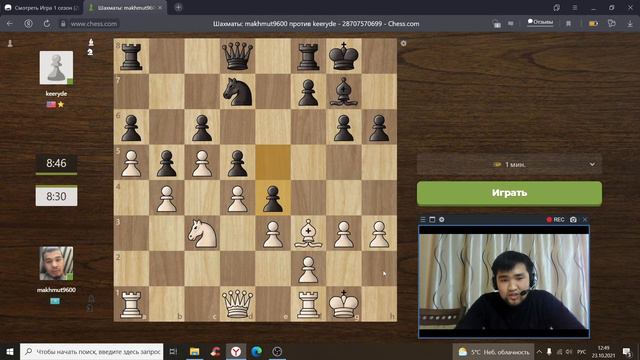This screenshot has width=640, height=360.
Task: Go back with browser back arrow
Action: point(9,24)
